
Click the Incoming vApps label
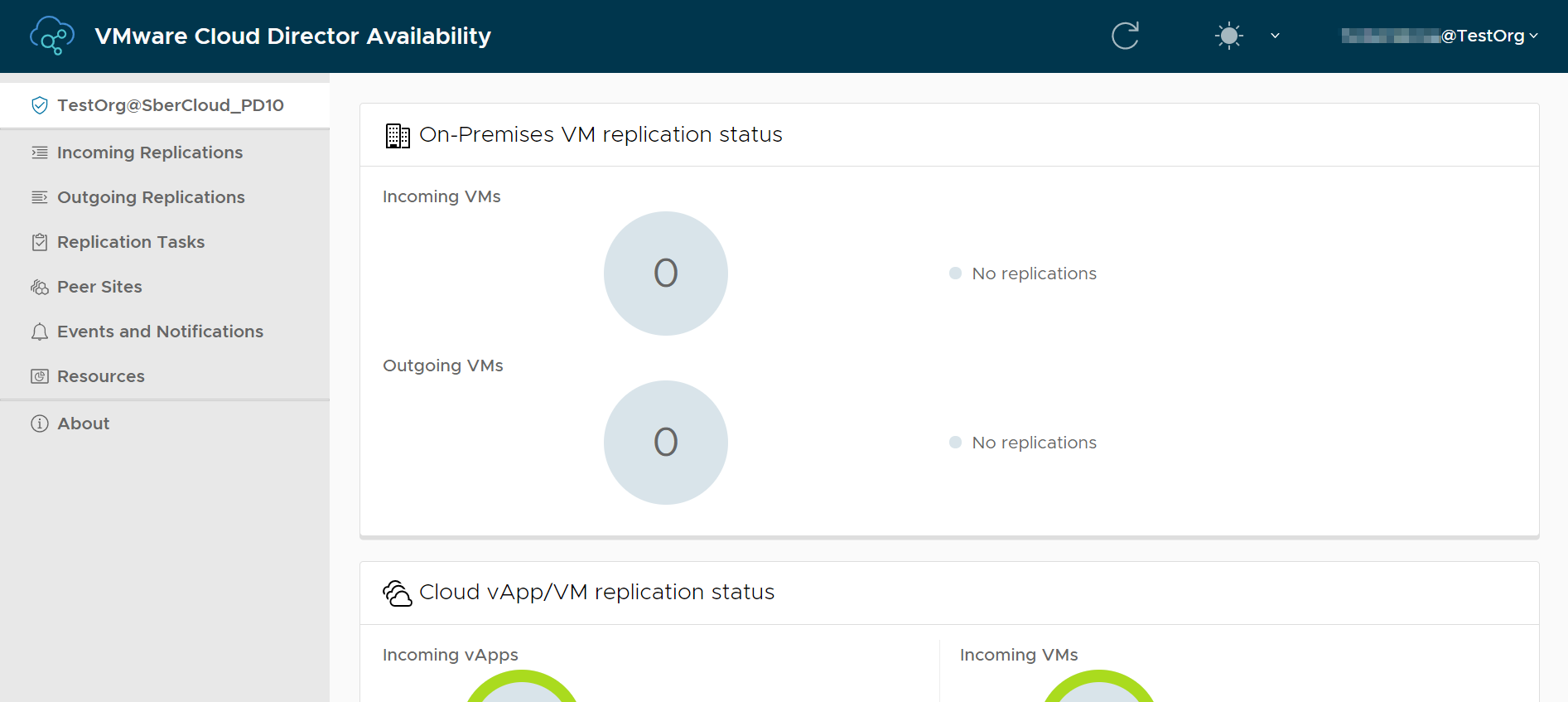click(x=451, y=655)
